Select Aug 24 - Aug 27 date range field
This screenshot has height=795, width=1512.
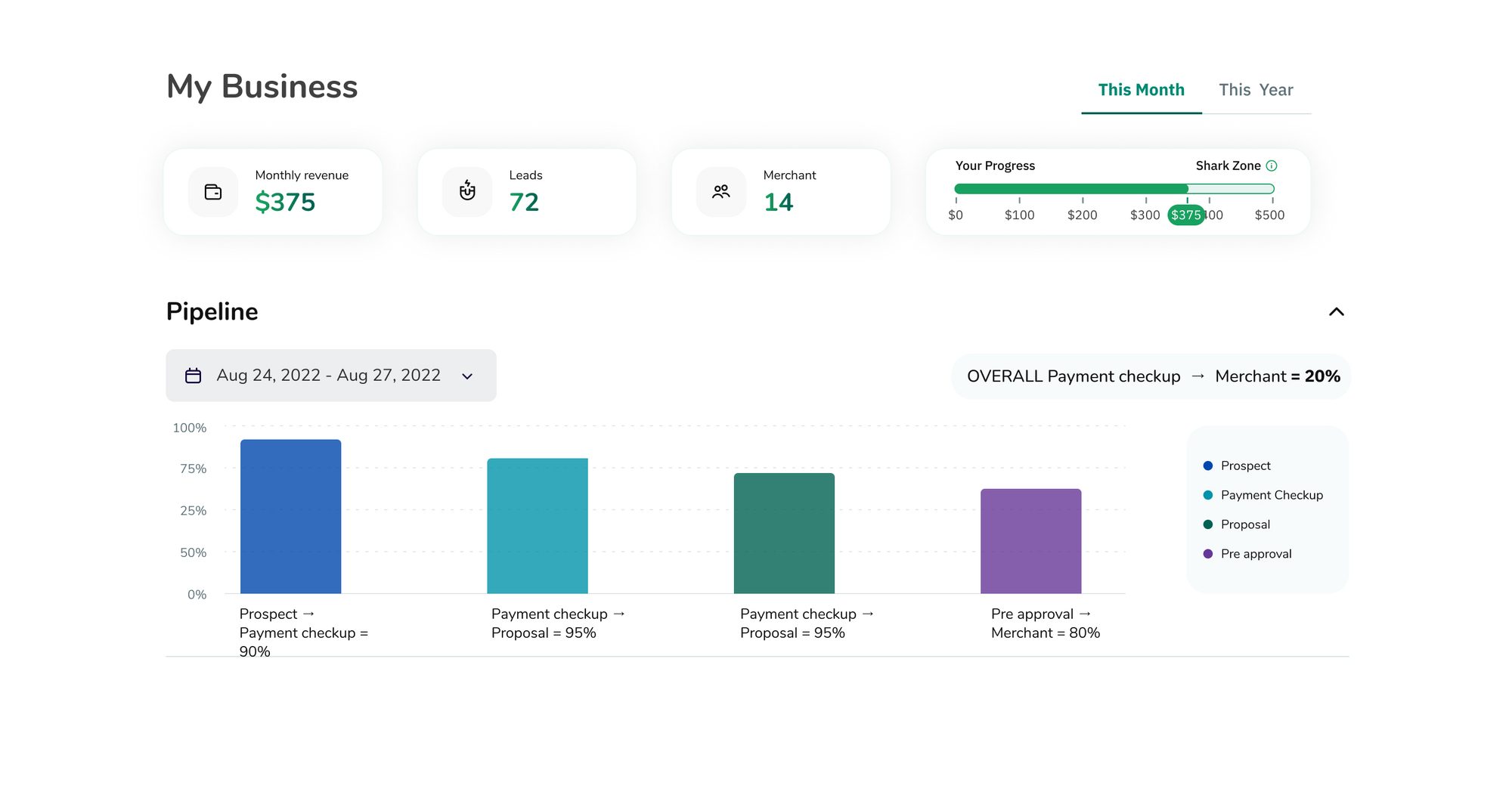tap(331, 376)
